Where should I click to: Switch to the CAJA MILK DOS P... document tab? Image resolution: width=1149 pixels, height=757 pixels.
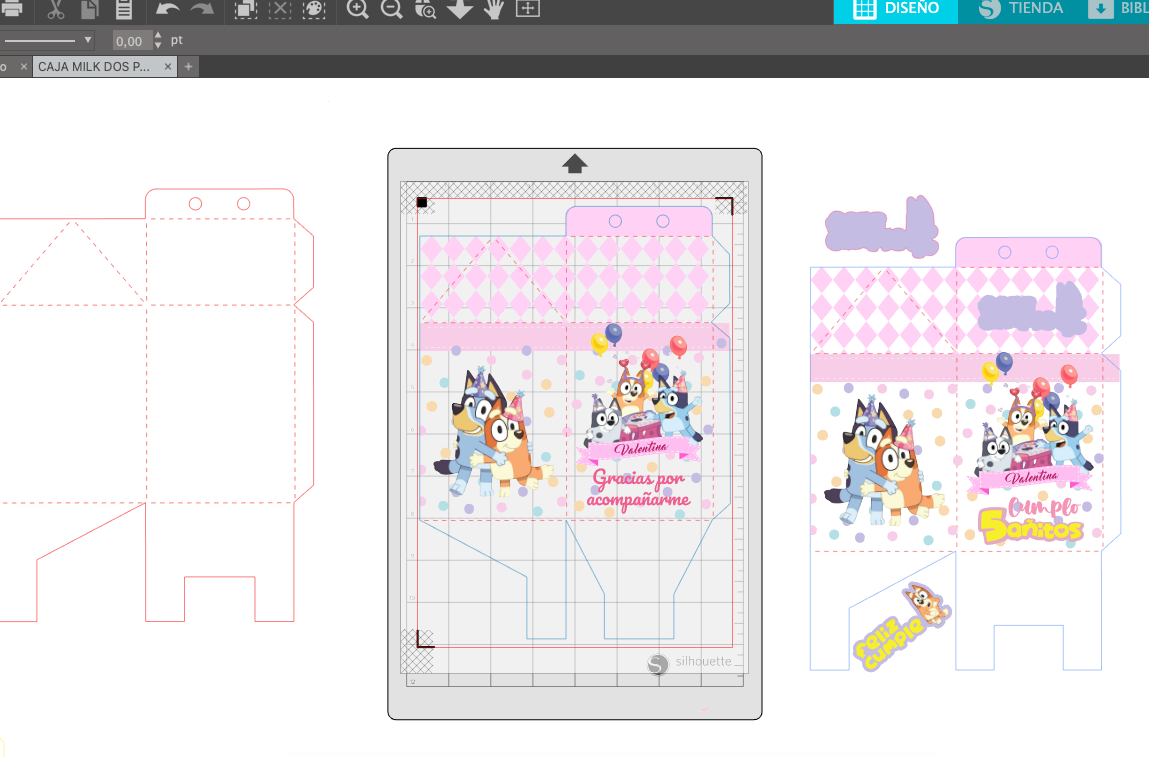(x=94, y=67)
